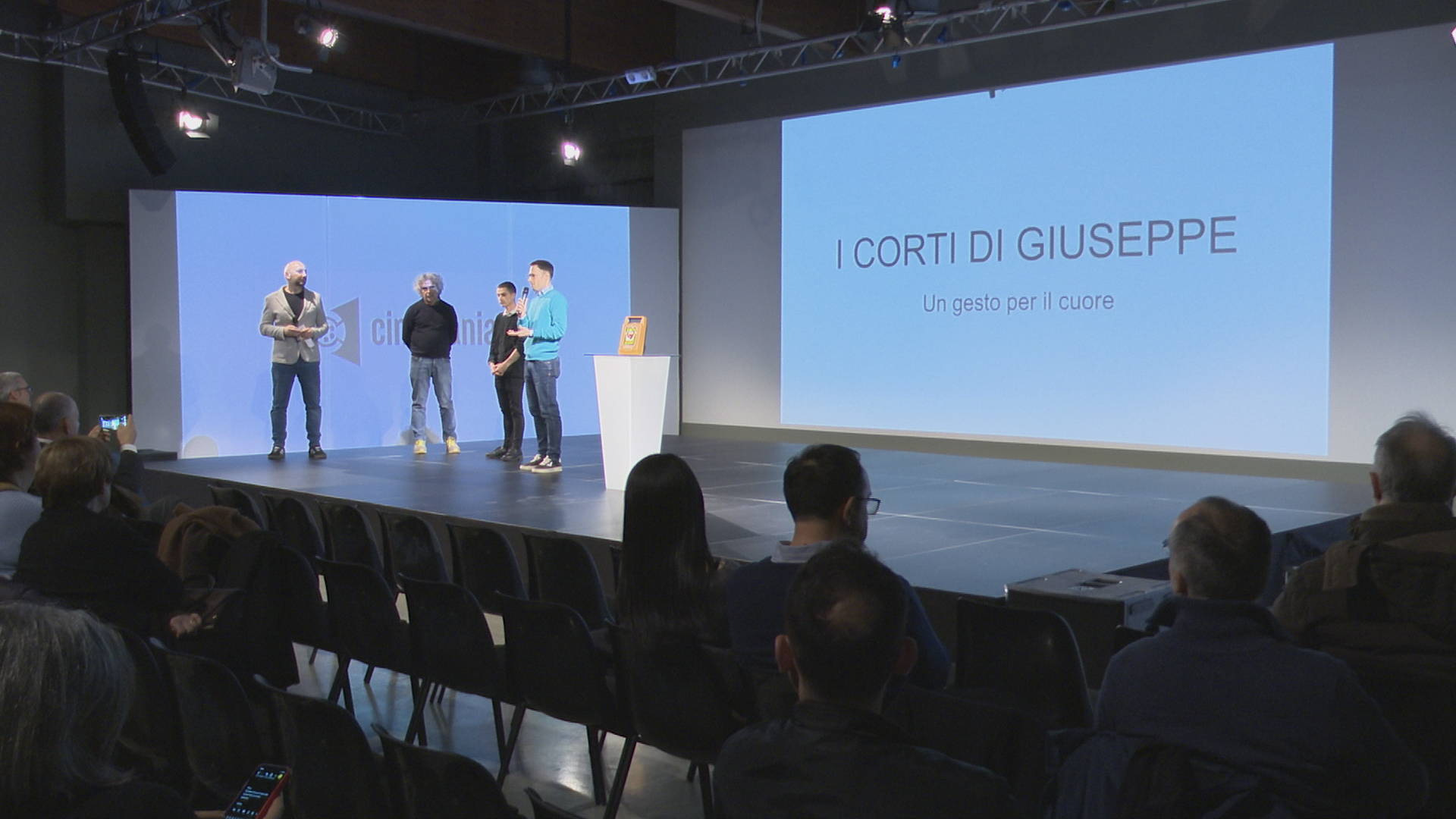Click the defibrillator box on the podium
This screenshot has width=1456, height=819.
(632, 335)
